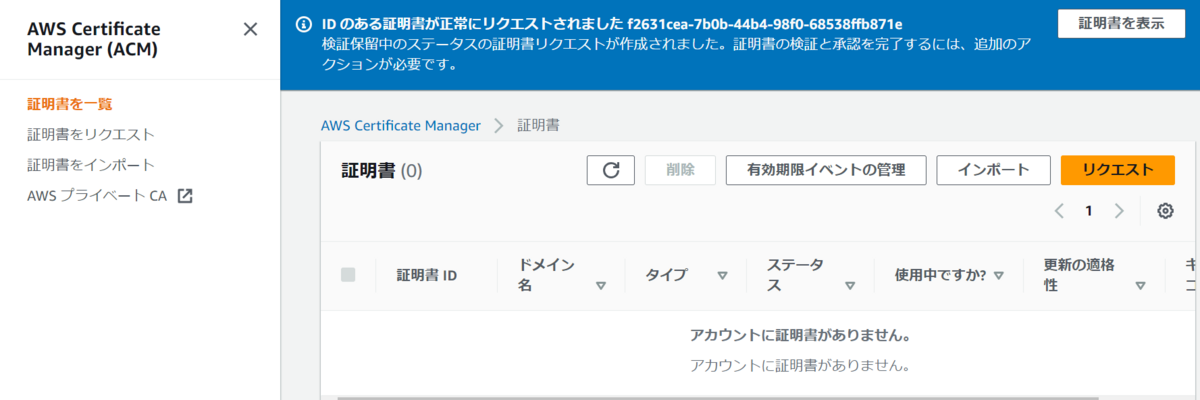1200x400 pixels.
Task: Sort by ステータス column arrow
Action: pyautogui.click(x=850, y=285)
